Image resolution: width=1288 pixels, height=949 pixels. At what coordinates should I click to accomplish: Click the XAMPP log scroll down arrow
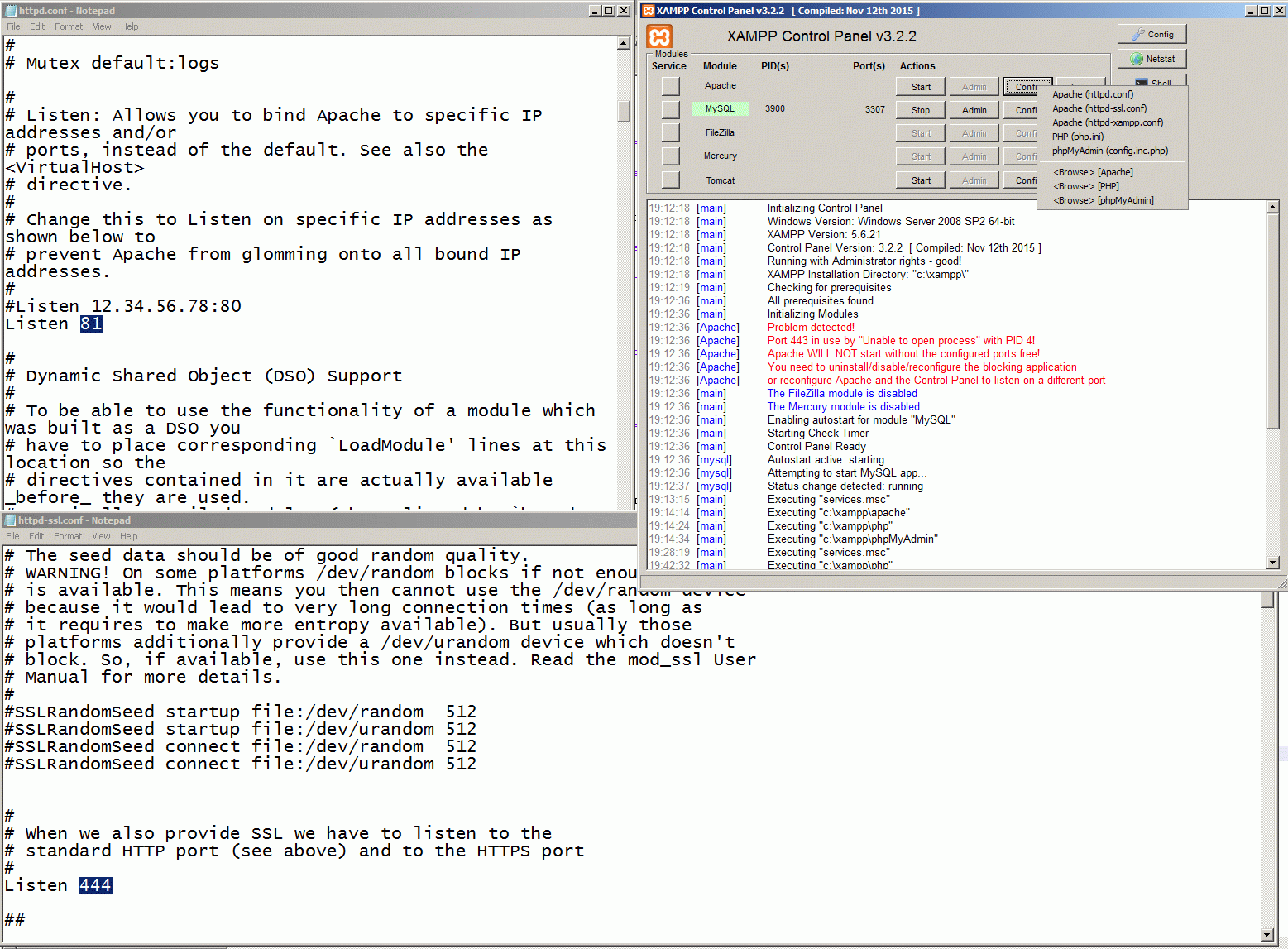[1273, 563]
